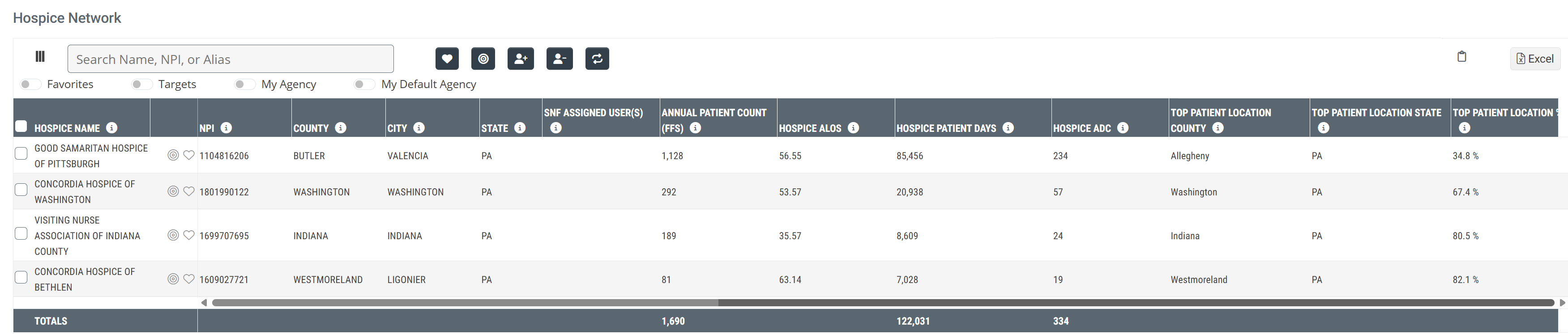Click the remove user assignment icon

click(559, 59)
